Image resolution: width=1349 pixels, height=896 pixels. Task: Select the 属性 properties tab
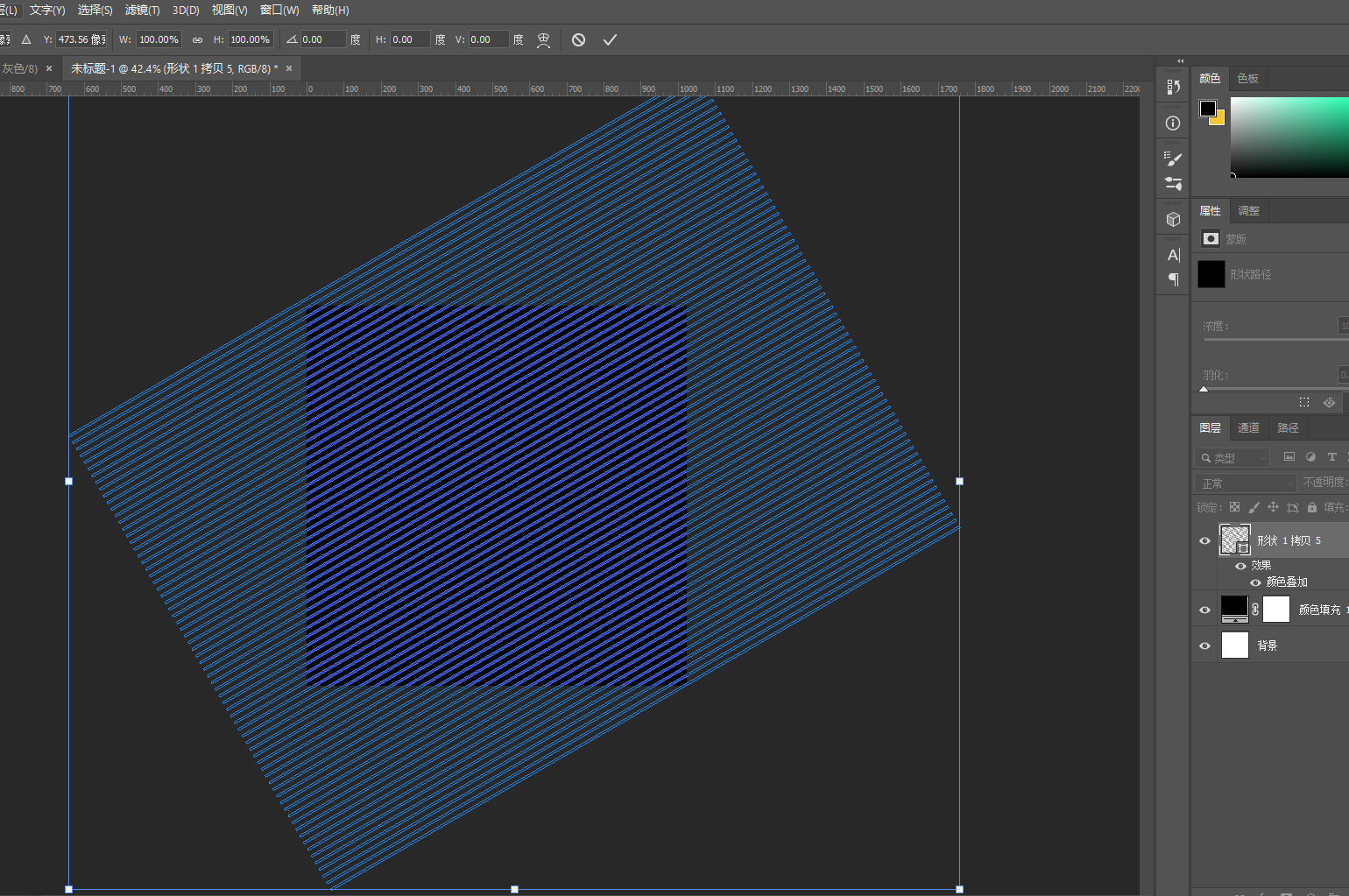point(1210,211)
